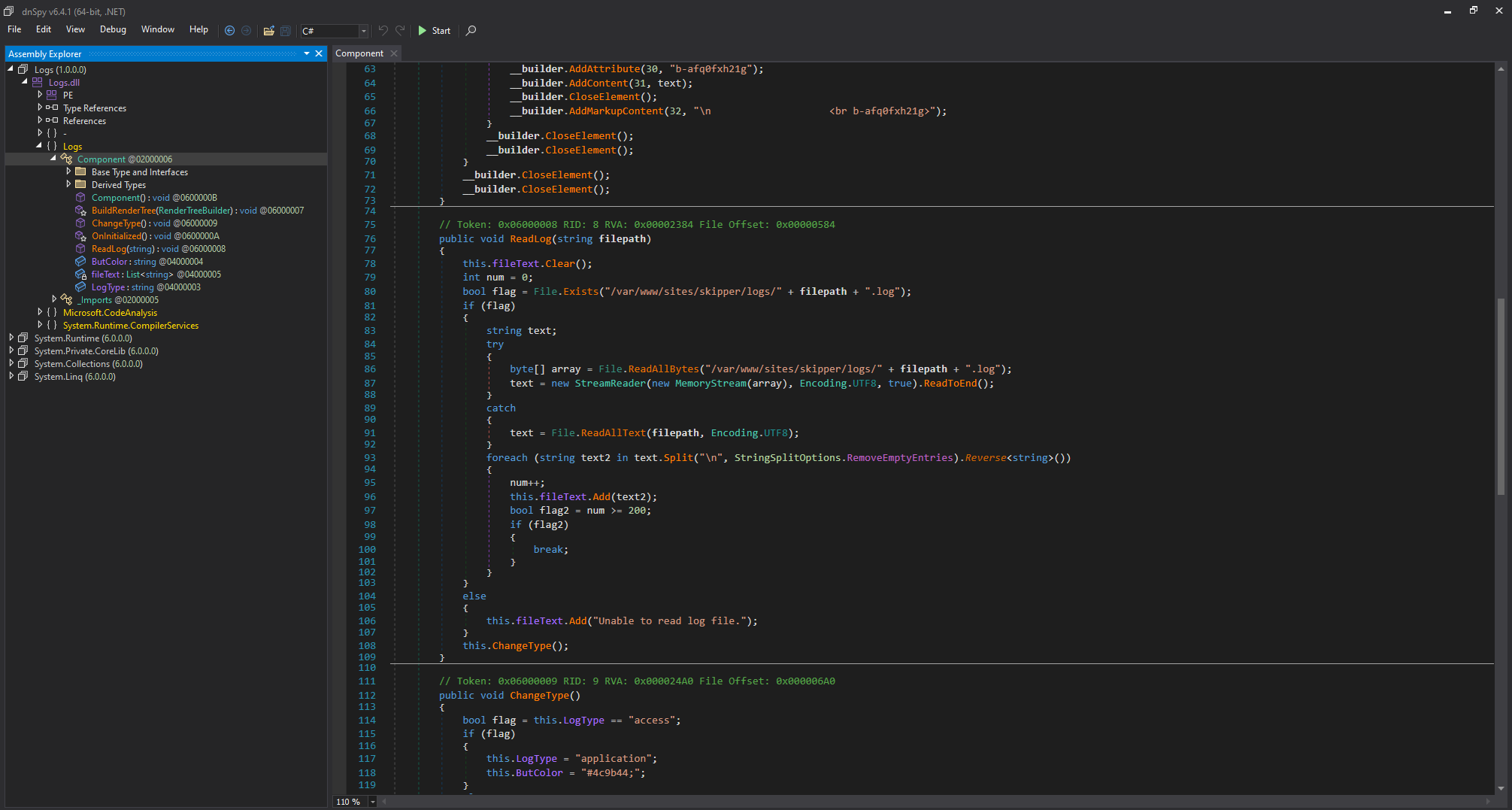Click the _Imports class icon
The height and width of the screenshot is (810, 1512).
(66, 299)
